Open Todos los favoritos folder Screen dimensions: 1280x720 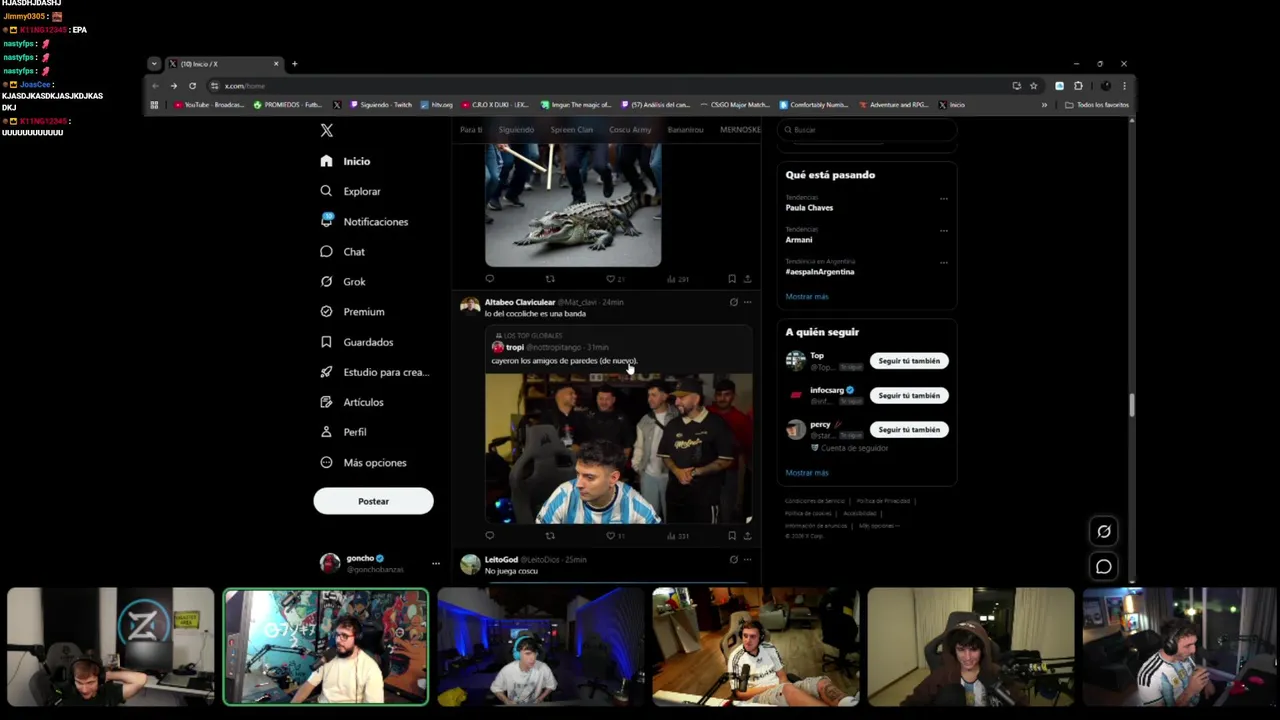(x=1097, y=105)
